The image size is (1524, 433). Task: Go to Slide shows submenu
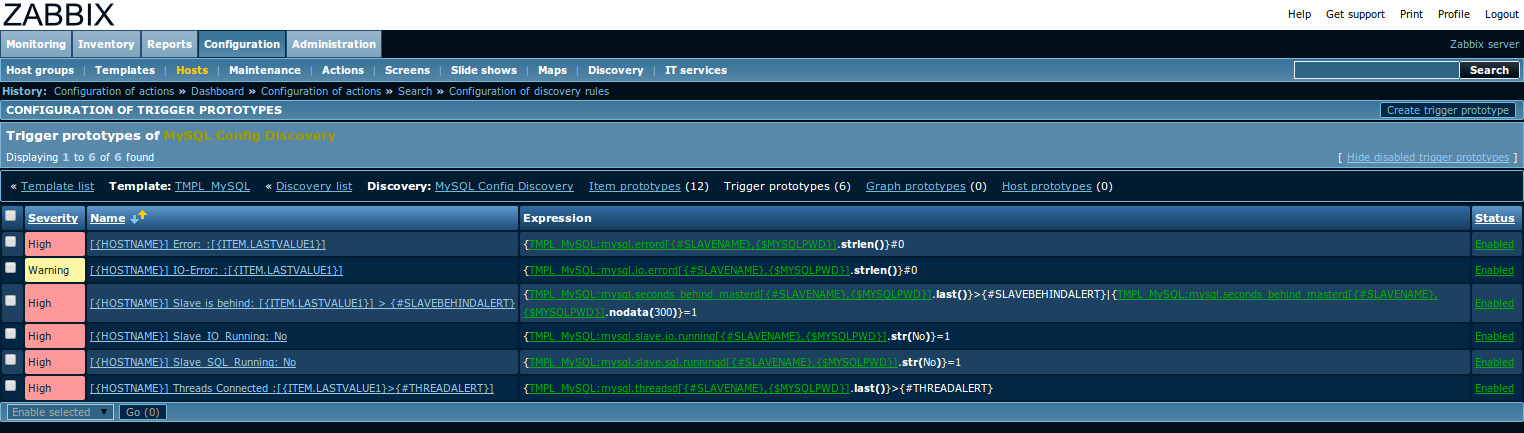point(484,70)
